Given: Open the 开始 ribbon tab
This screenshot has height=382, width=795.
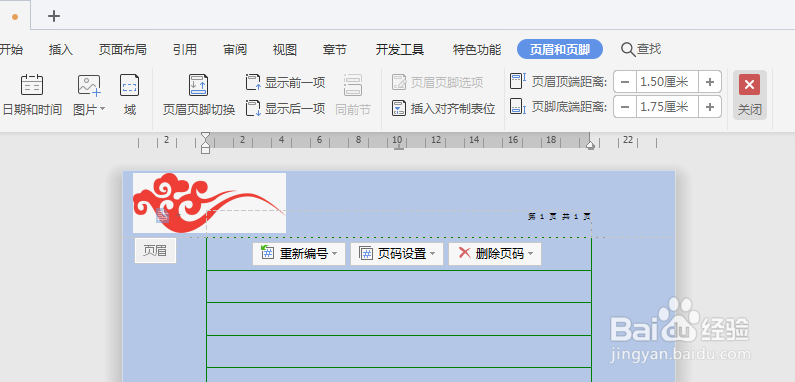Looking at the screenshot, I should pos(11,50).
